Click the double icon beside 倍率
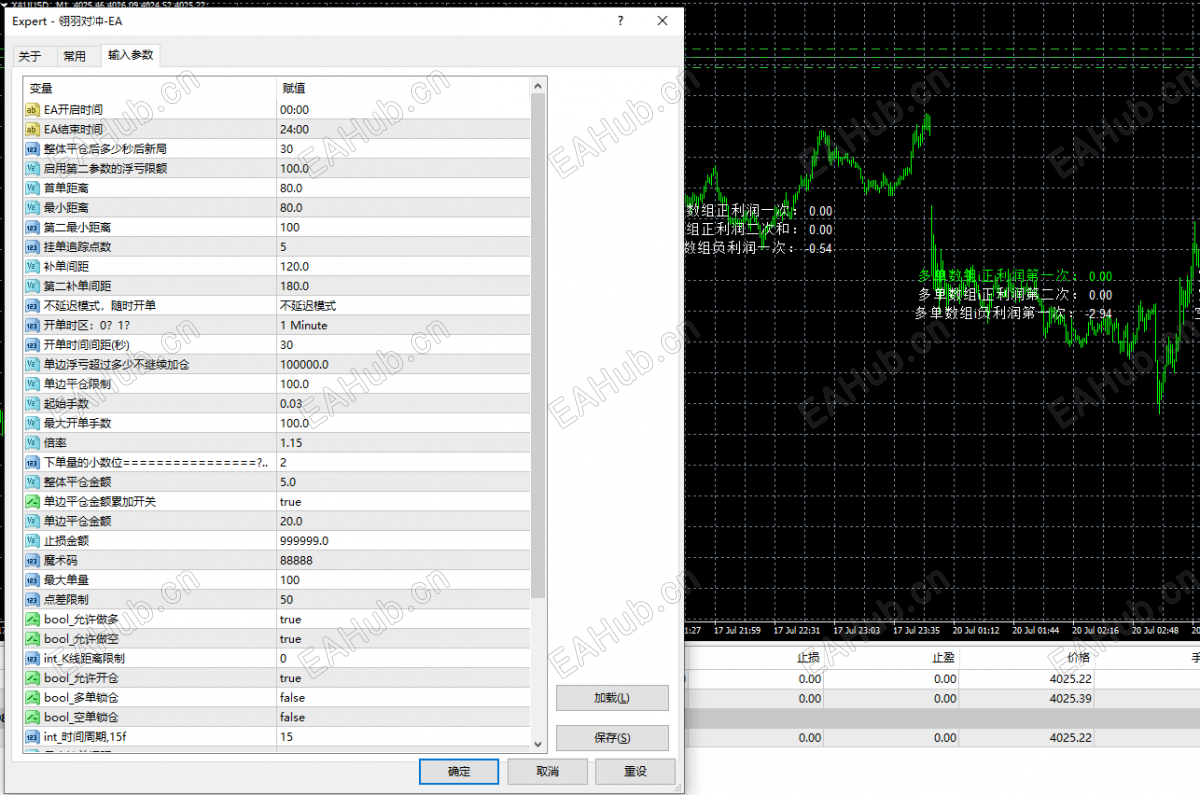1200x795 pixels. (x=32, y=443)
